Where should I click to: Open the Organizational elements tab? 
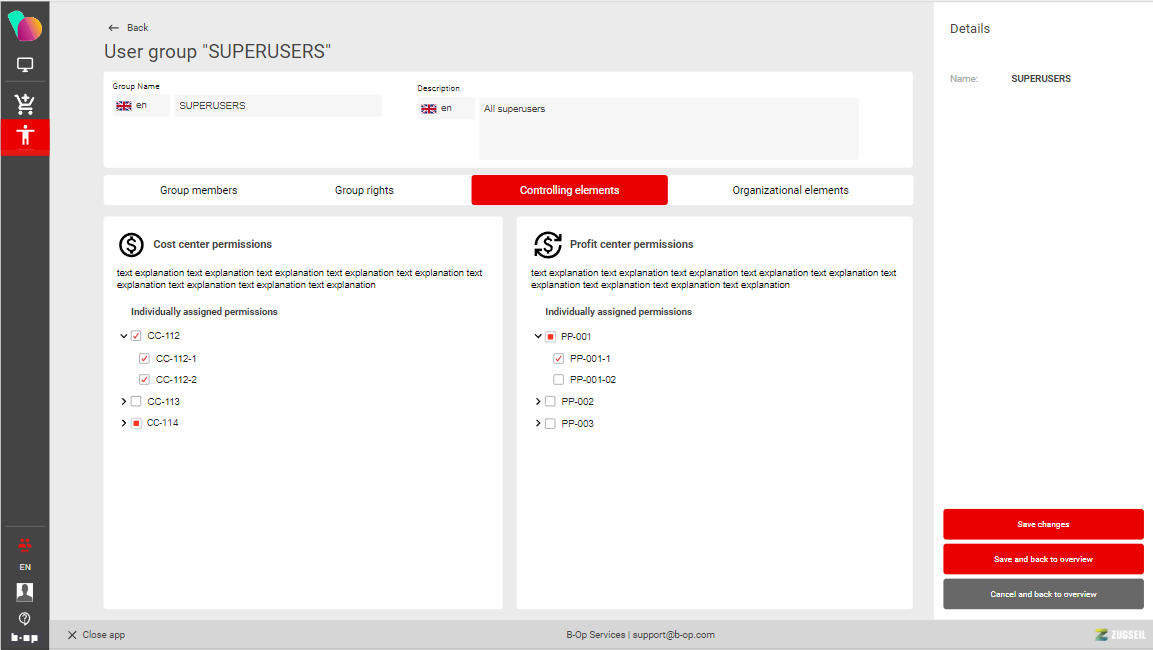tap(790, 190)
